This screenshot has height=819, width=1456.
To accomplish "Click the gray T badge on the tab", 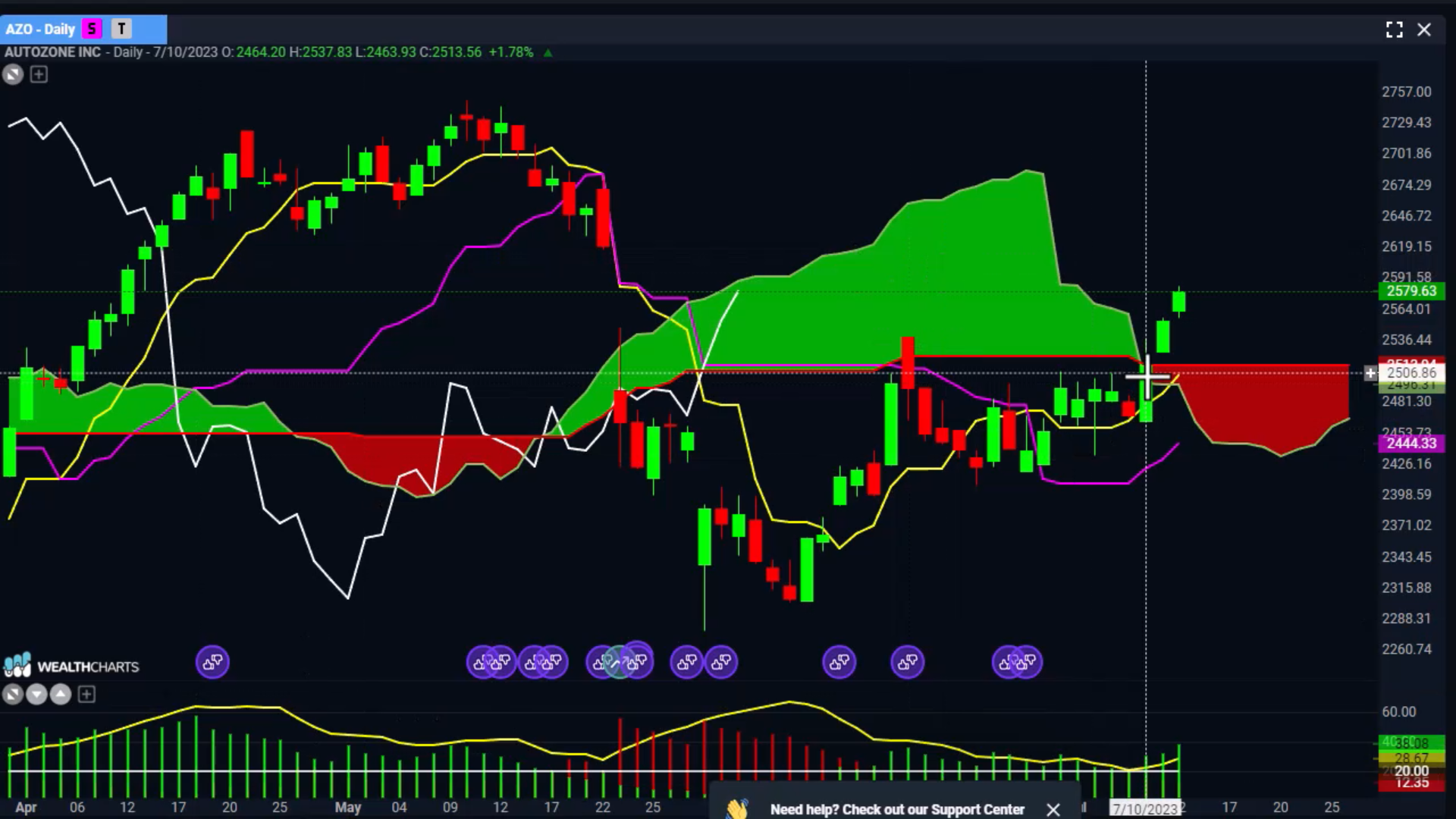I will [x=121, y=29].
